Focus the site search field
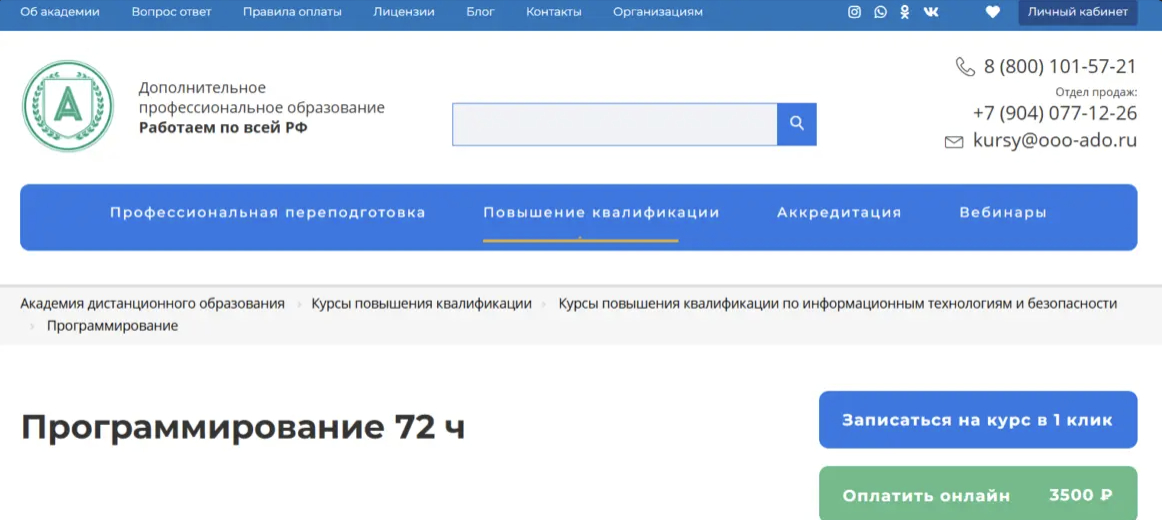Viewport: 1162px width, 520px height. pyautogui.click(x=614, y=124)
